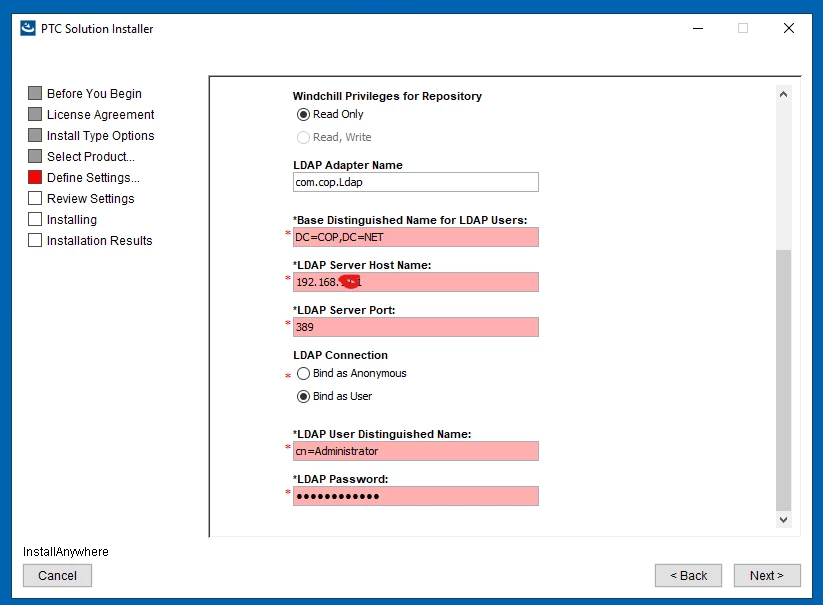Click the red Define Settings step box
This screenshot has height=605, width=823.
pyautogui.click(x=35, y=177)
